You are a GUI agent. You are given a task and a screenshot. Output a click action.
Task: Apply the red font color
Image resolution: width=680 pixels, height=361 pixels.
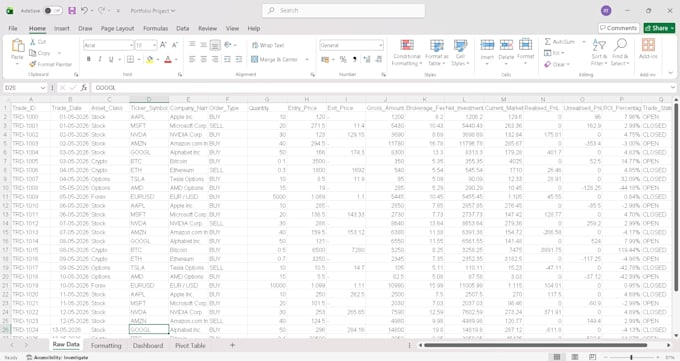(168, 59)
